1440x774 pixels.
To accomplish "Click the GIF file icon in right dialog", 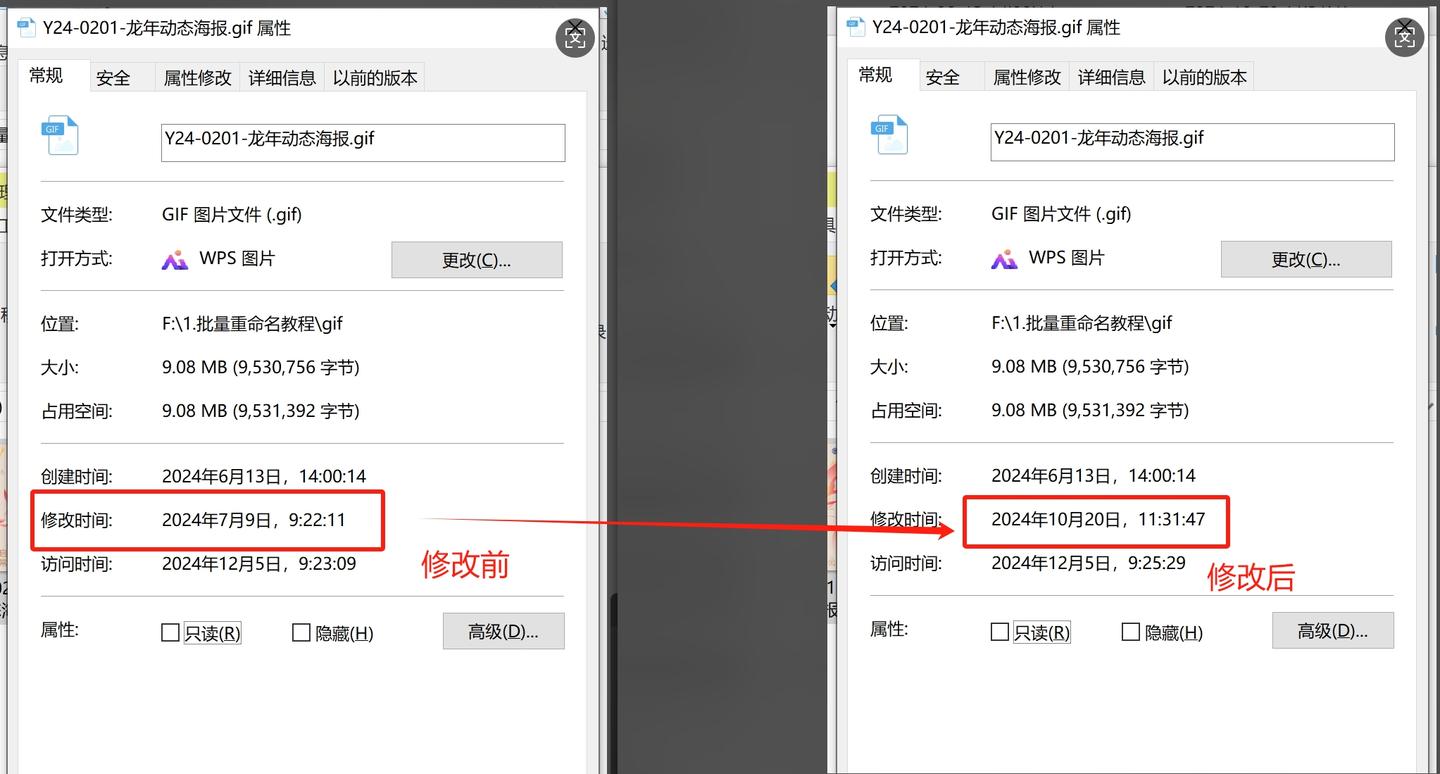I will [889, 135].
